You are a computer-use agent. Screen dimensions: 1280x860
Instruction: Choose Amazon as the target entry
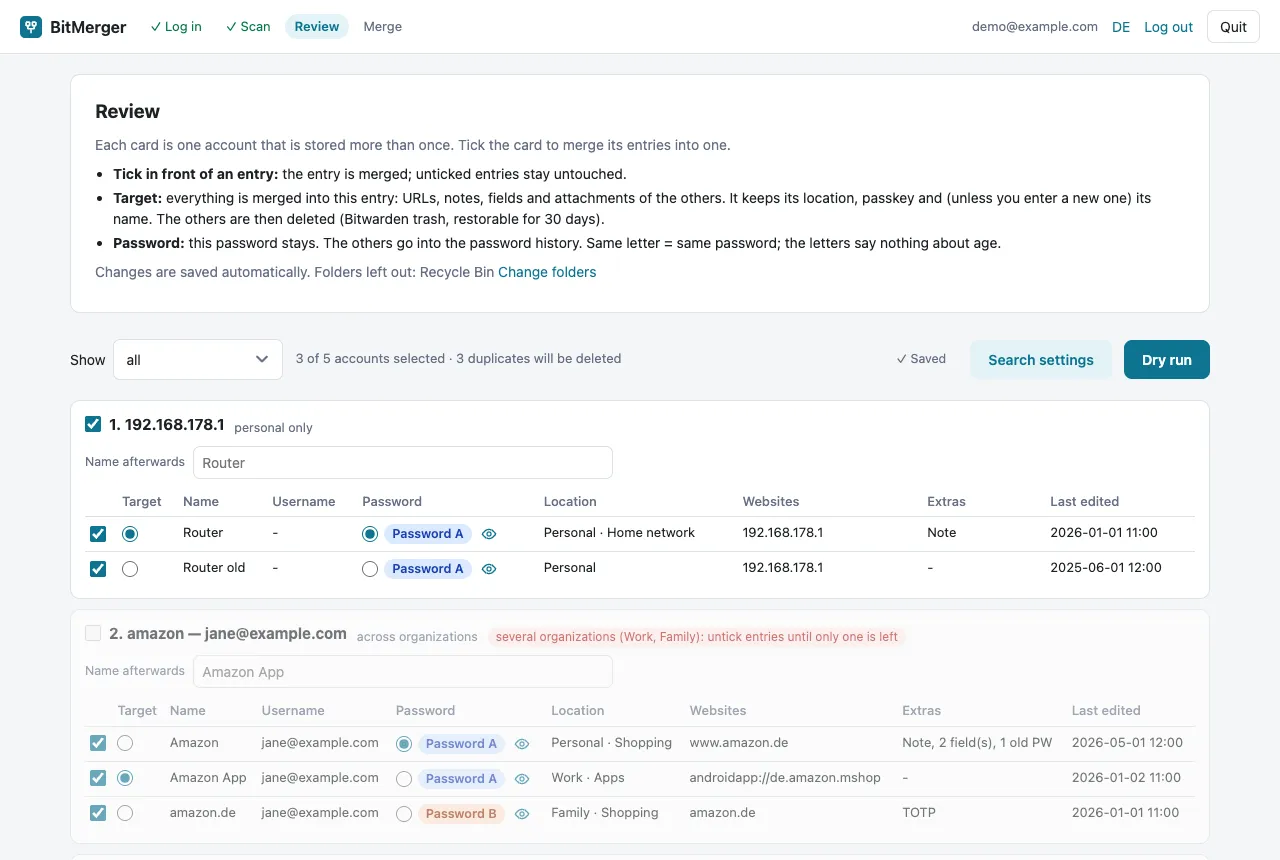tap(125, 743)
